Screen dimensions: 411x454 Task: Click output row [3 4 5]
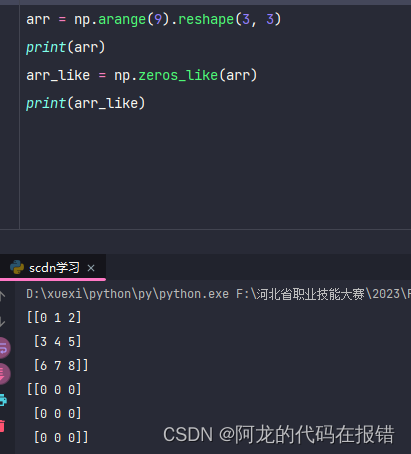click(x=57, y=341)
